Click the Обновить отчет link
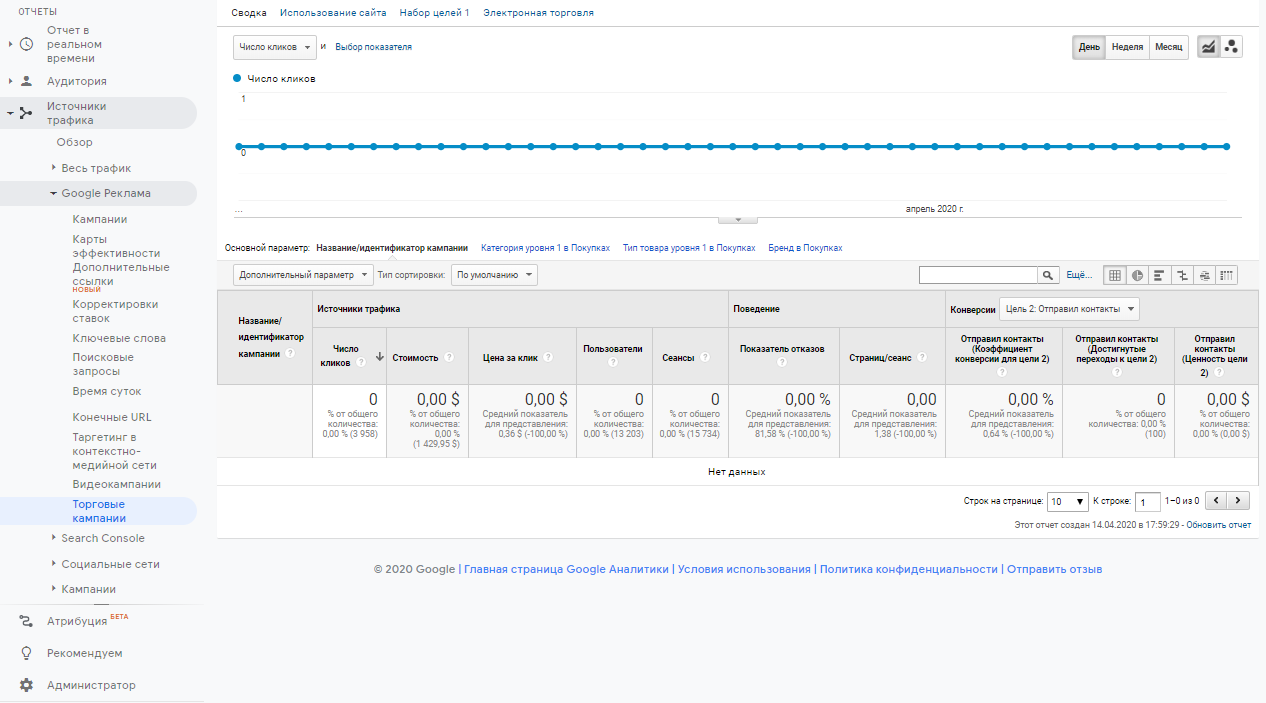This screenshot has width=1266, height=703. tap(1218, 524)
